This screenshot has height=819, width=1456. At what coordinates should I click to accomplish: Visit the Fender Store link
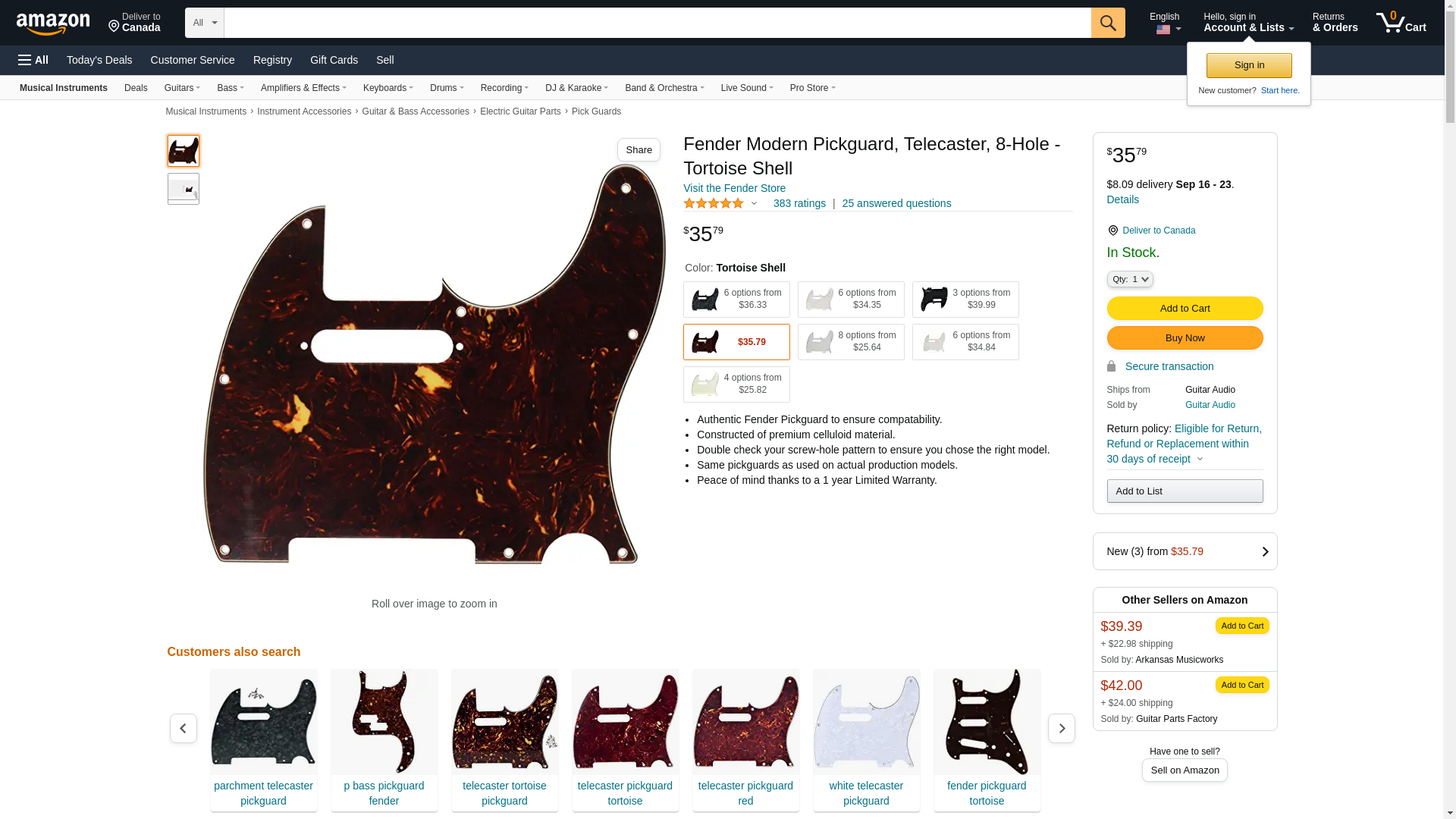(733, 188)
